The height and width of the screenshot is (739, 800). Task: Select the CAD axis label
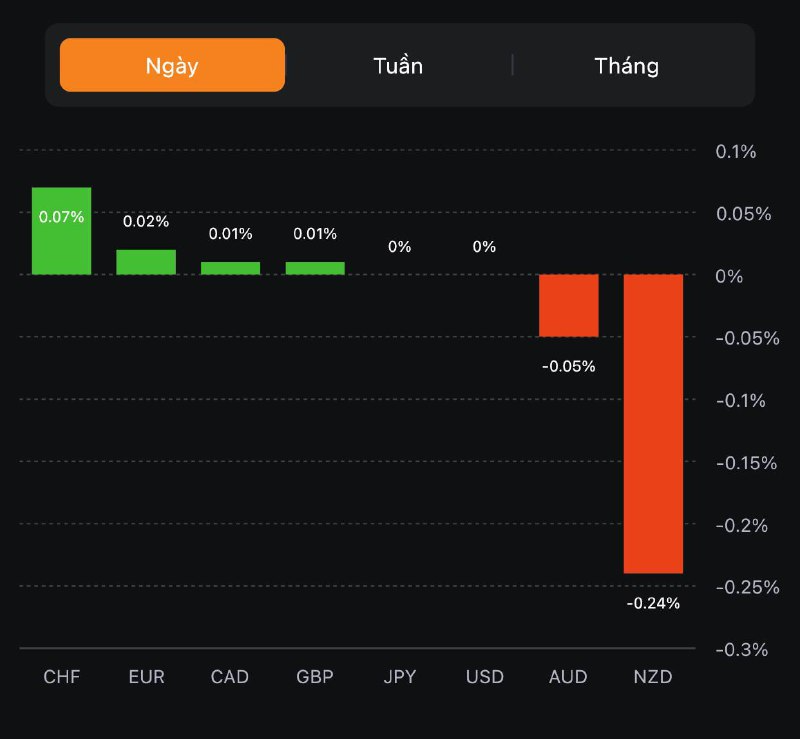230,677
